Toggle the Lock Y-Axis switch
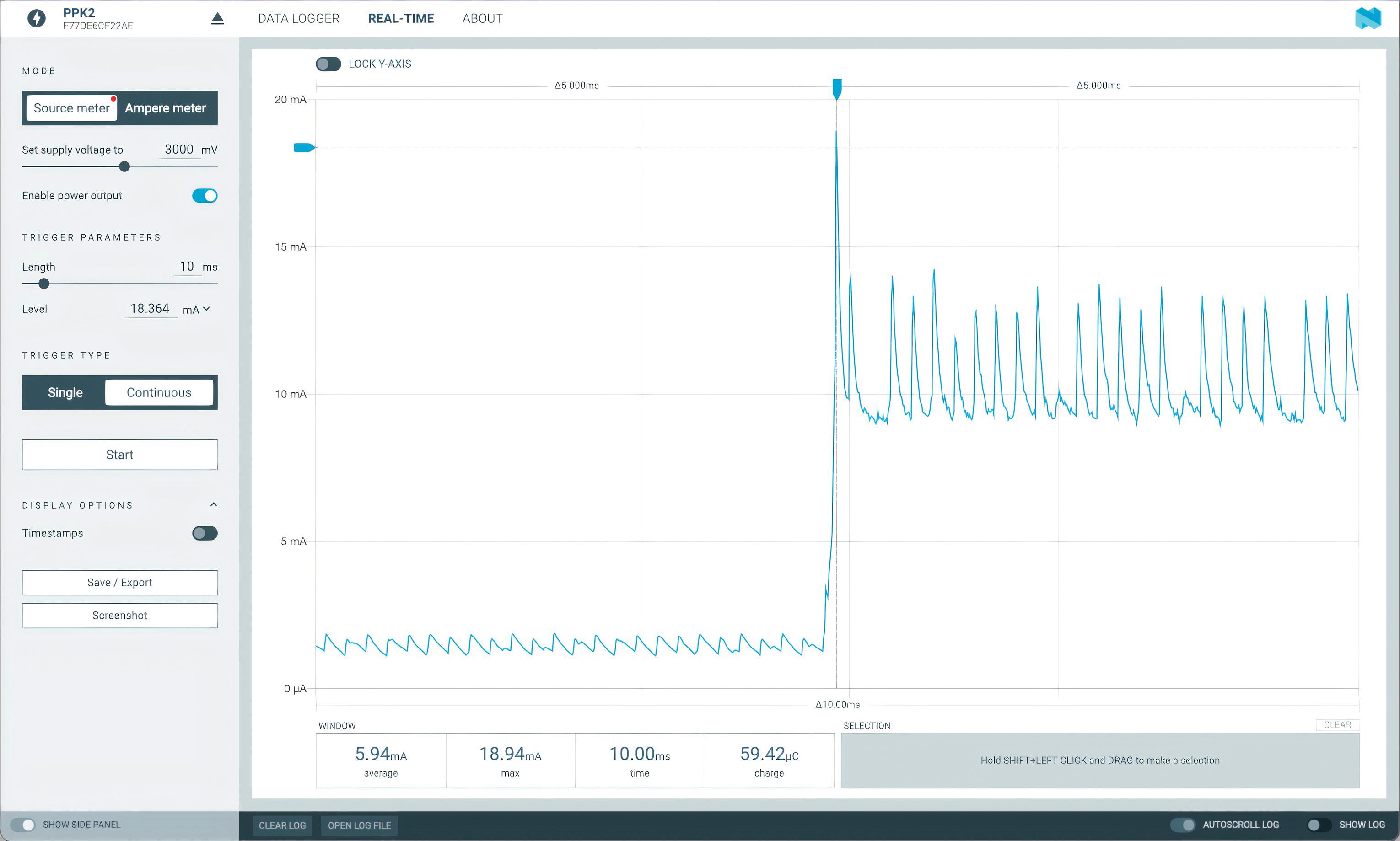Viewport: 1400px width, 841px height. point(328,64)
